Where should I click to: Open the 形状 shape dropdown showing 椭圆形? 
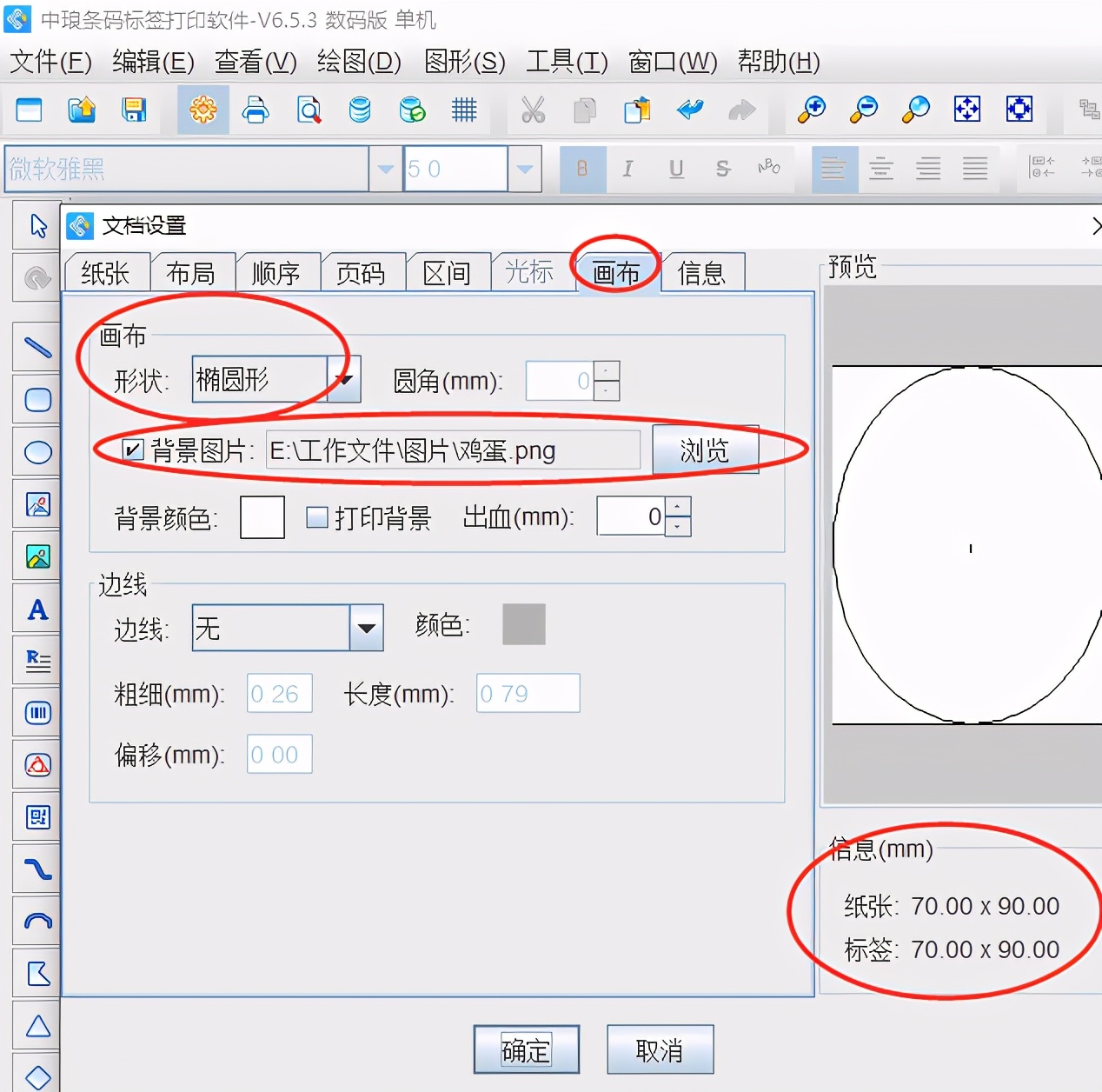click(x=346, y=379)
